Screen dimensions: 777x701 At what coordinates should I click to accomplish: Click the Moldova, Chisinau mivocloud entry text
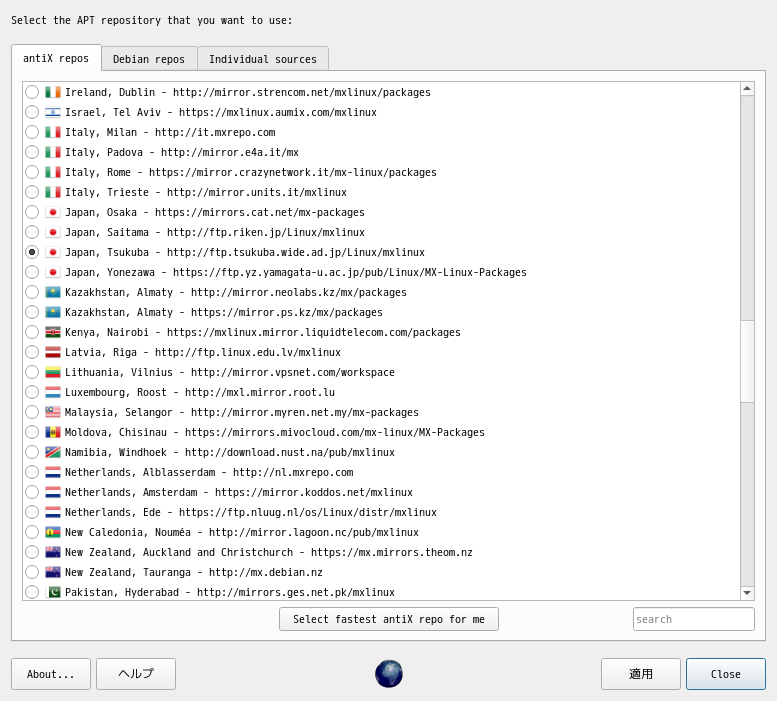point(275,432)
